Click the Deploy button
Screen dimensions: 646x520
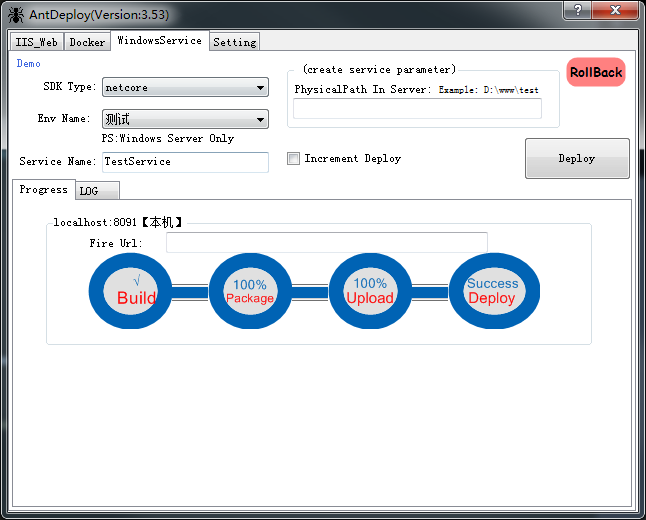(577, 159)
